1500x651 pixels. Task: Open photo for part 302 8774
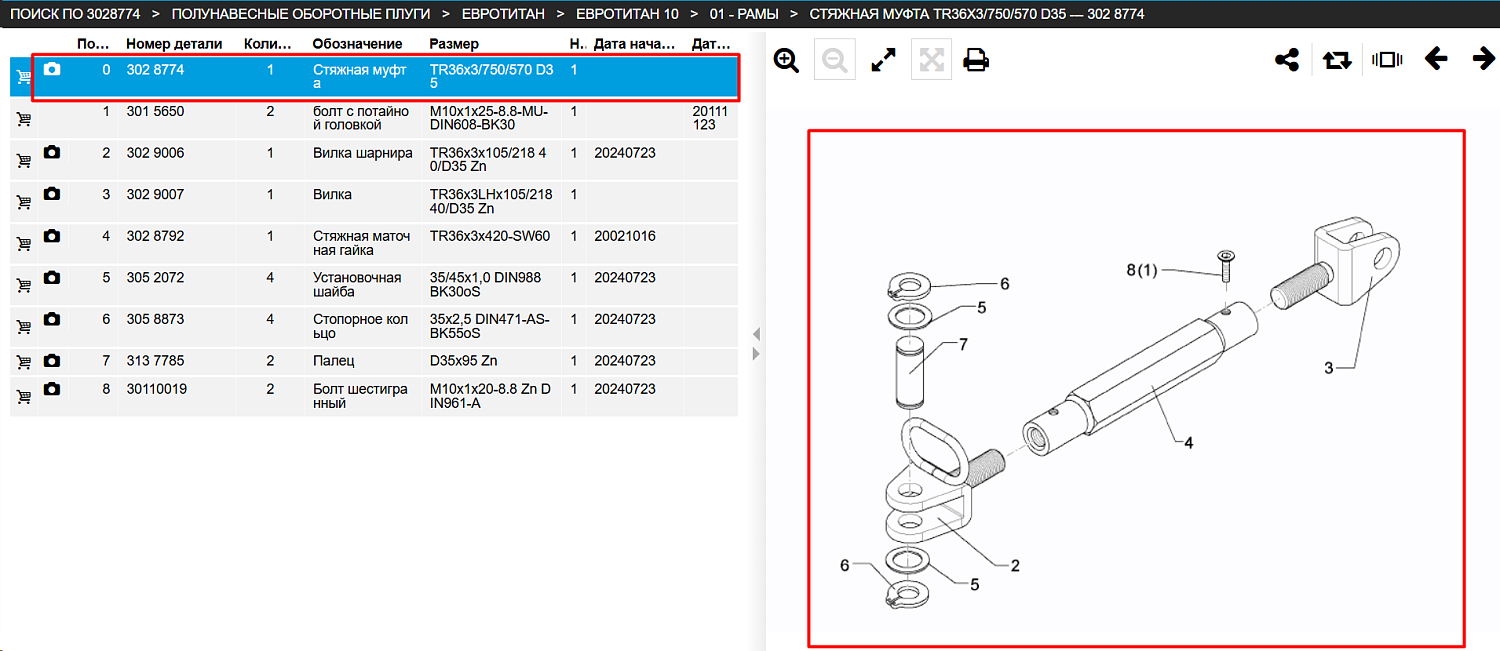(52, 69)
